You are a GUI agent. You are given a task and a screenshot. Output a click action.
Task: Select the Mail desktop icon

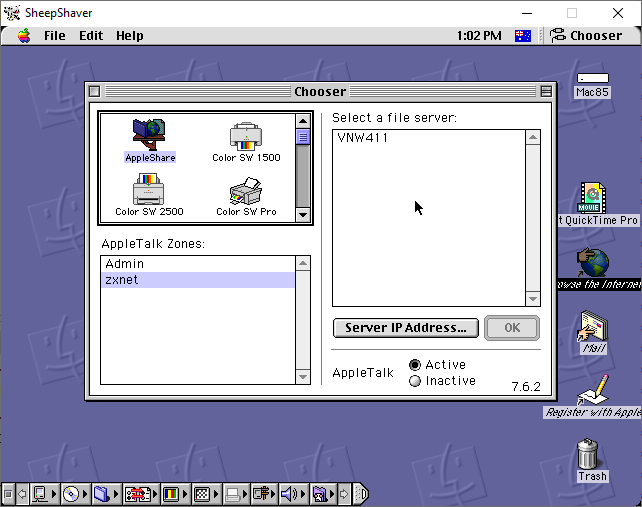point(594,332)
